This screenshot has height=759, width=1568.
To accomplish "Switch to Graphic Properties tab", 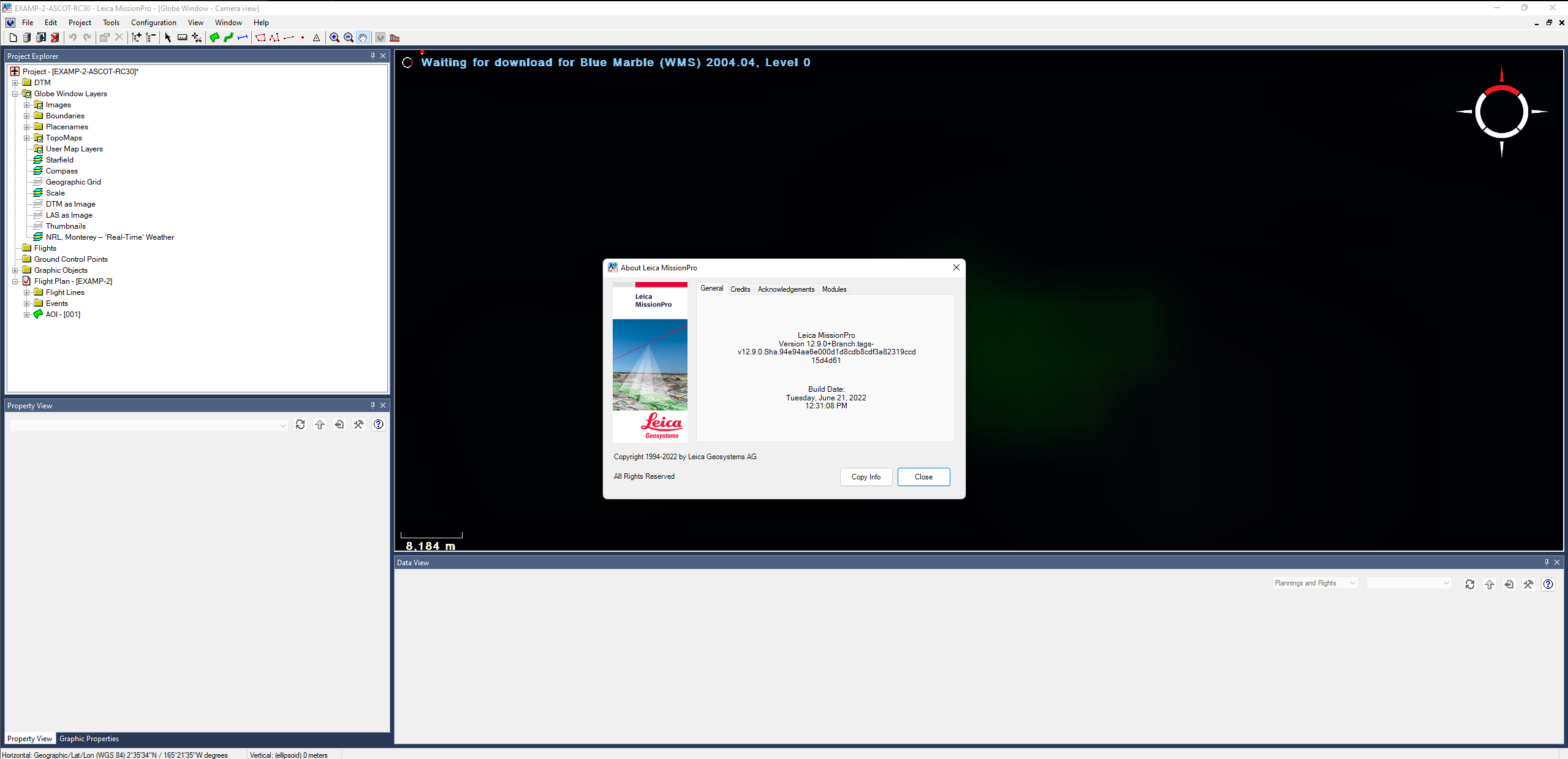I will point(89,739).
